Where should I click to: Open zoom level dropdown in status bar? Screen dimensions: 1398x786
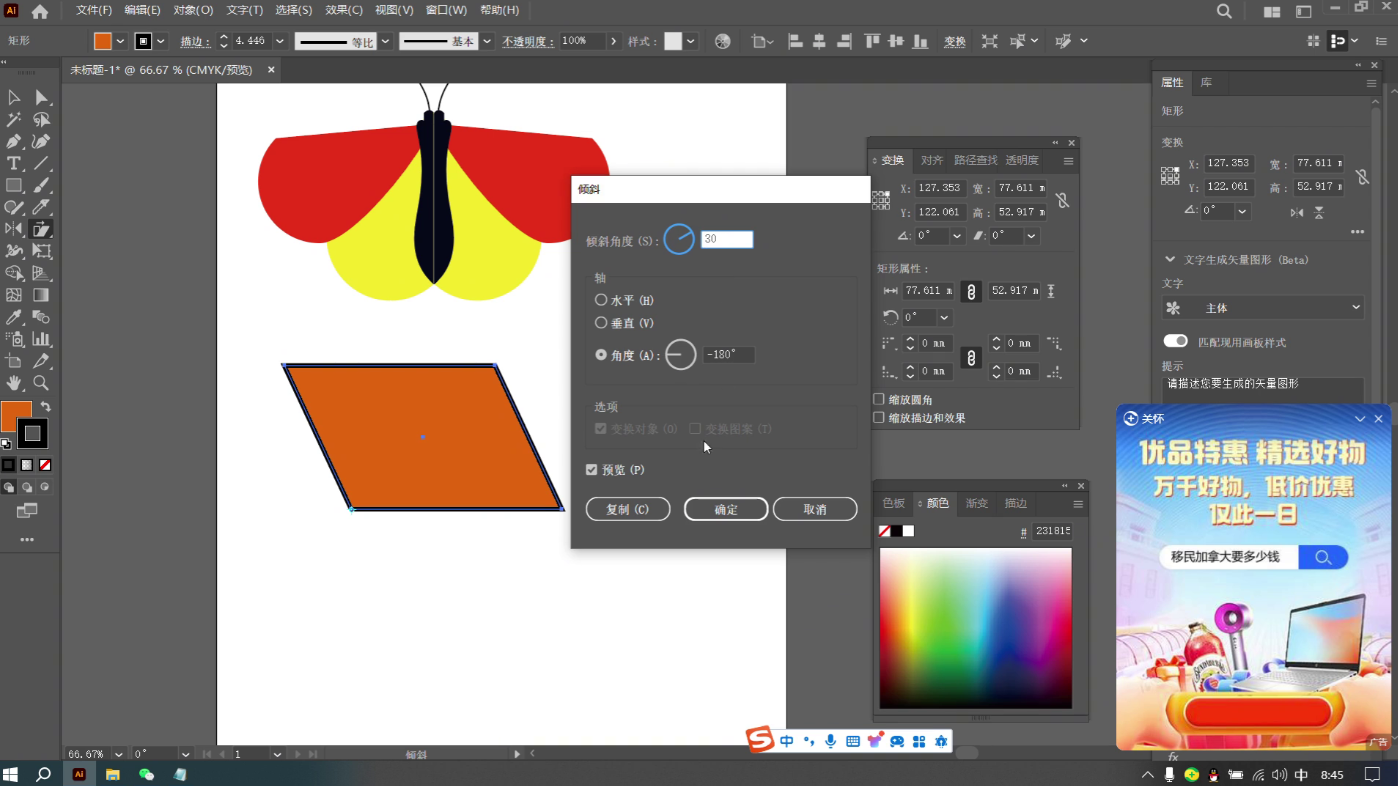coord(119,754)
